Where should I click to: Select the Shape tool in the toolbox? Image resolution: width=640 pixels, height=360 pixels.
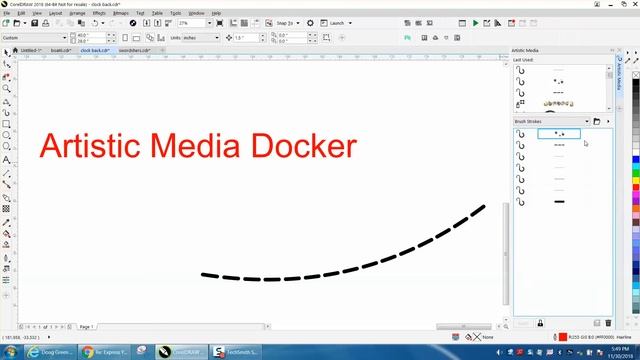(x=7, y=64)
